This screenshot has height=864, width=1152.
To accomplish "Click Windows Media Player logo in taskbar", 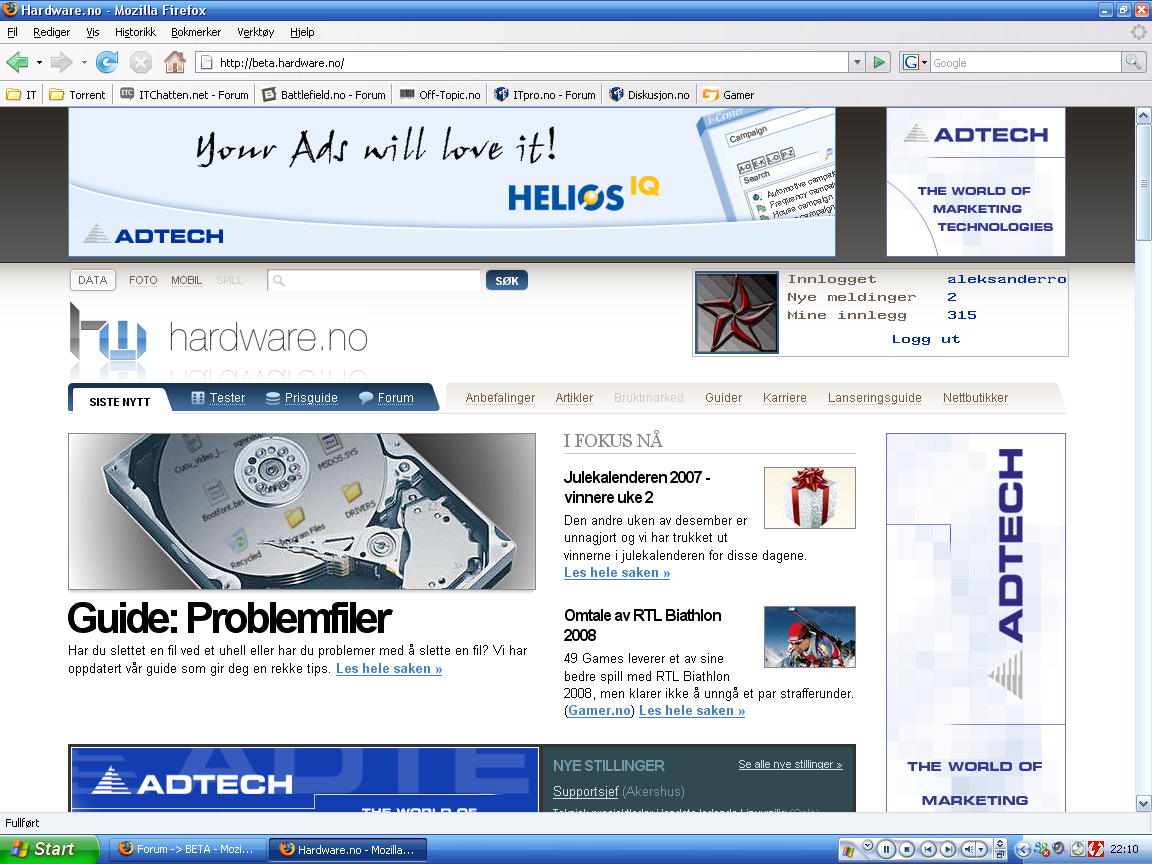I will [x=848, y=851].
